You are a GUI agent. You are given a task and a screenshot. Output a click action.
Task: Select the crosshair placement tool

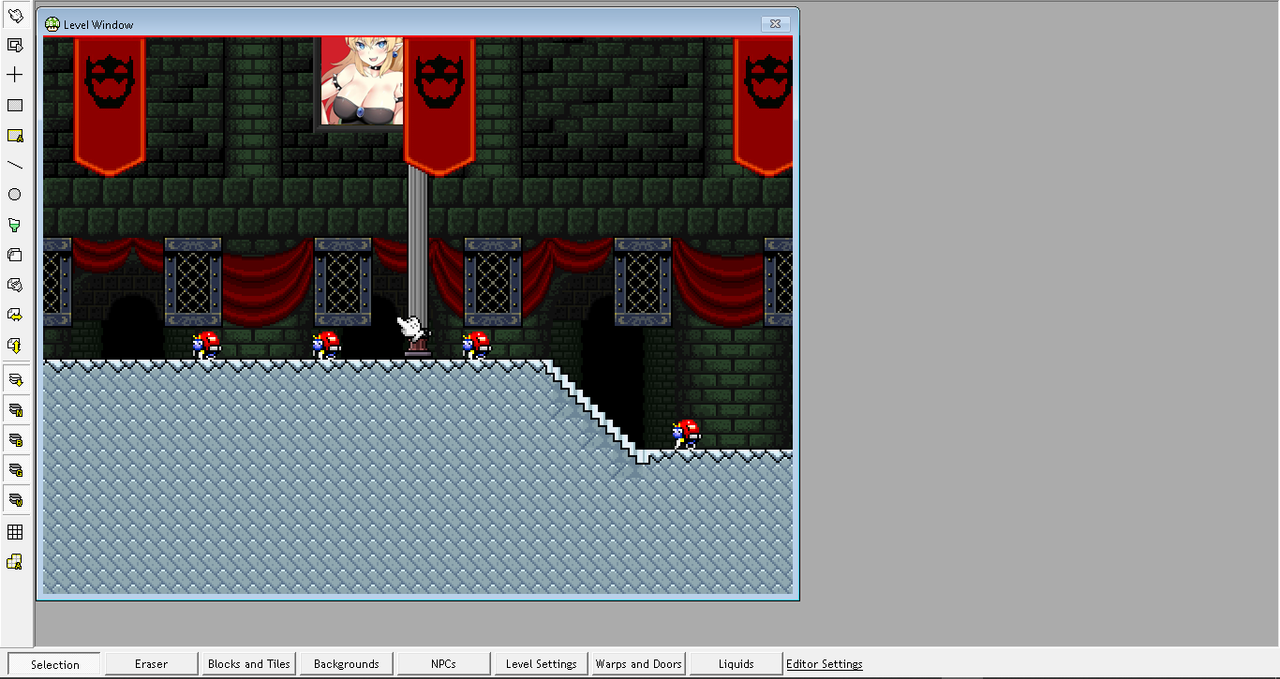click(15, 75)
